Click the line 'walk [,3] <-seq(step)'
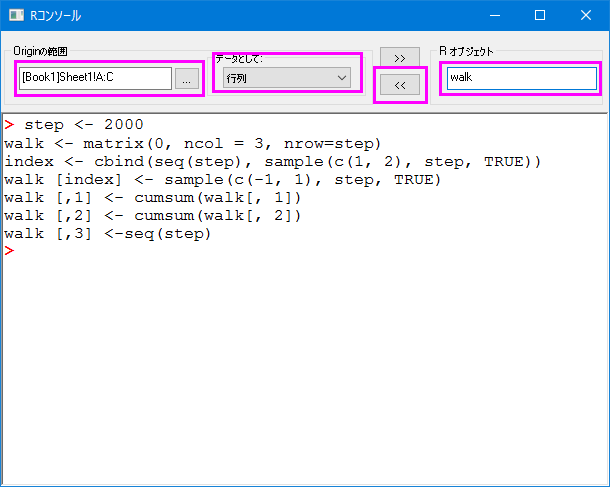The image size is (610, 487). (107, 234)
